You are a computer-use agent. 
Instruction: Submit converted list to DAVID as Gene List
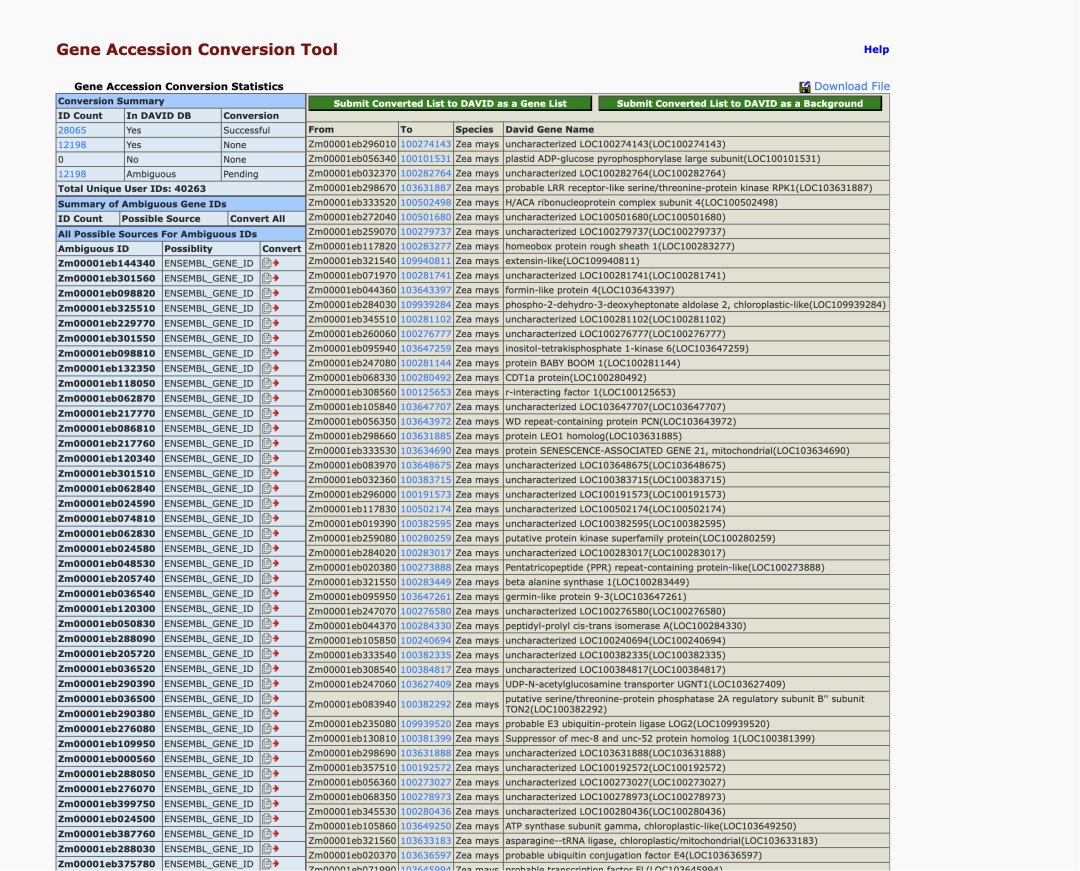[x=448, y=103]
